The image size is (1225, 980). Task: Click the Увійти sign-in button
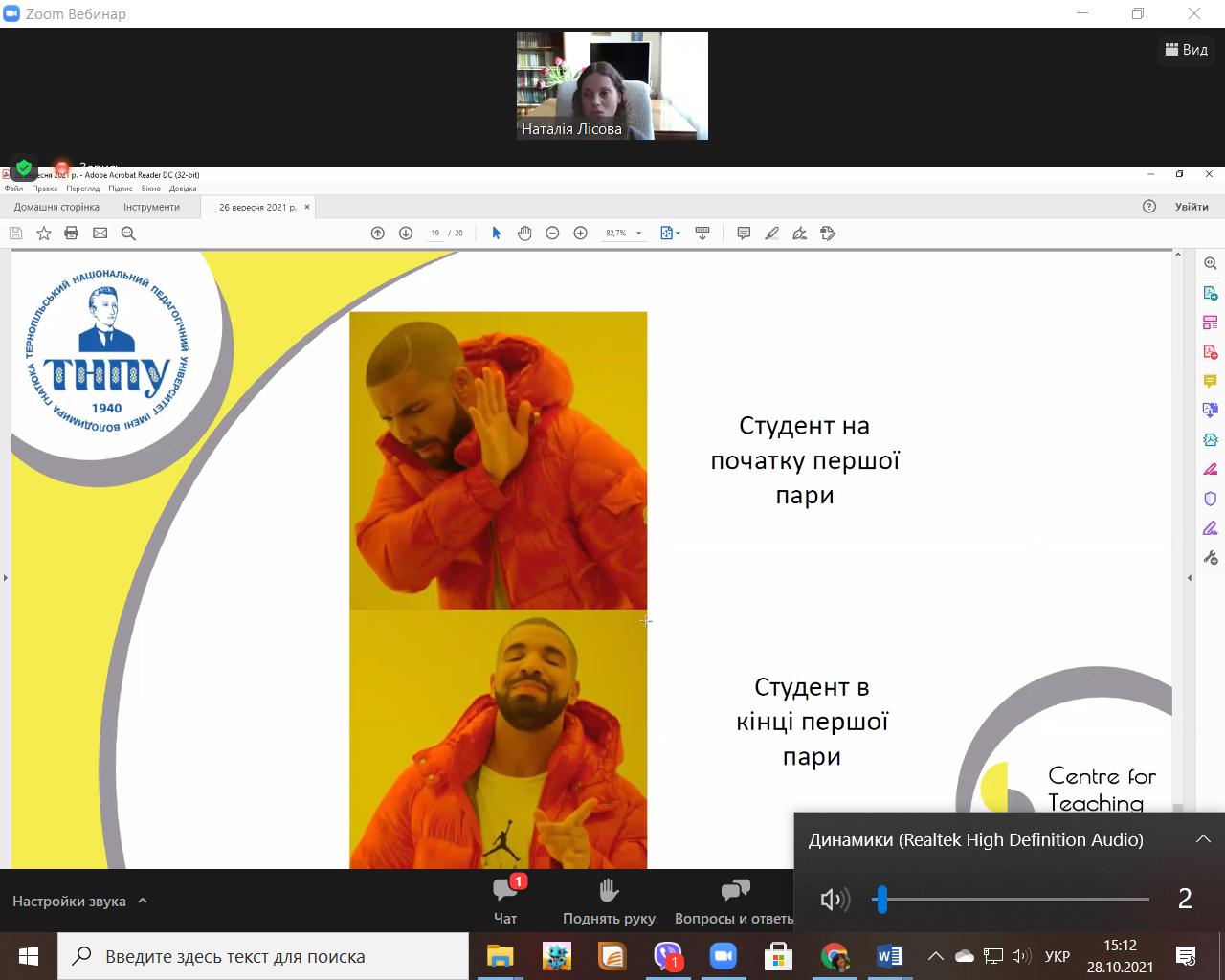click(x=1192, y=207)
